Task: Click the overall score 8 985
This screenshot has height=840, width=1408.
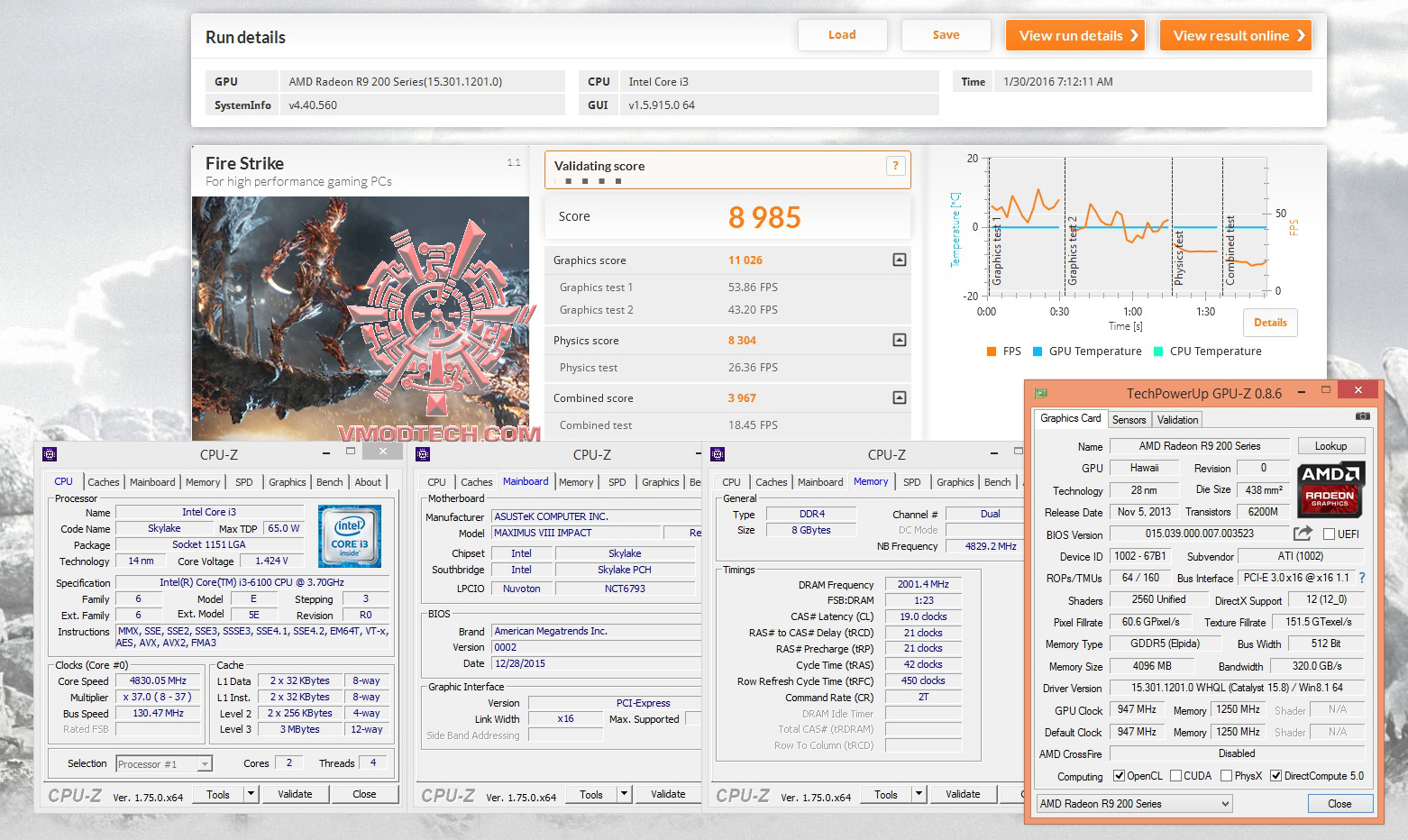Action: point(764,217)
